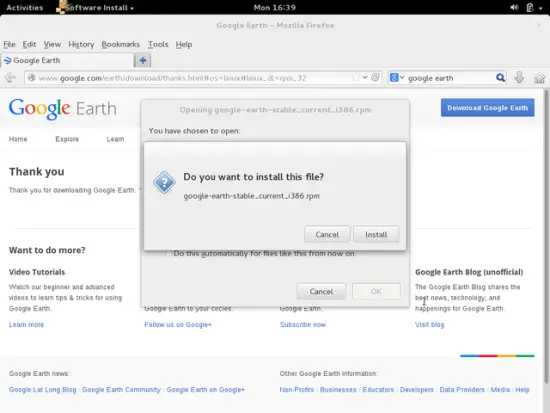Click Install in the confirmation dialog

pyautogui.click(x=376, y=234)
